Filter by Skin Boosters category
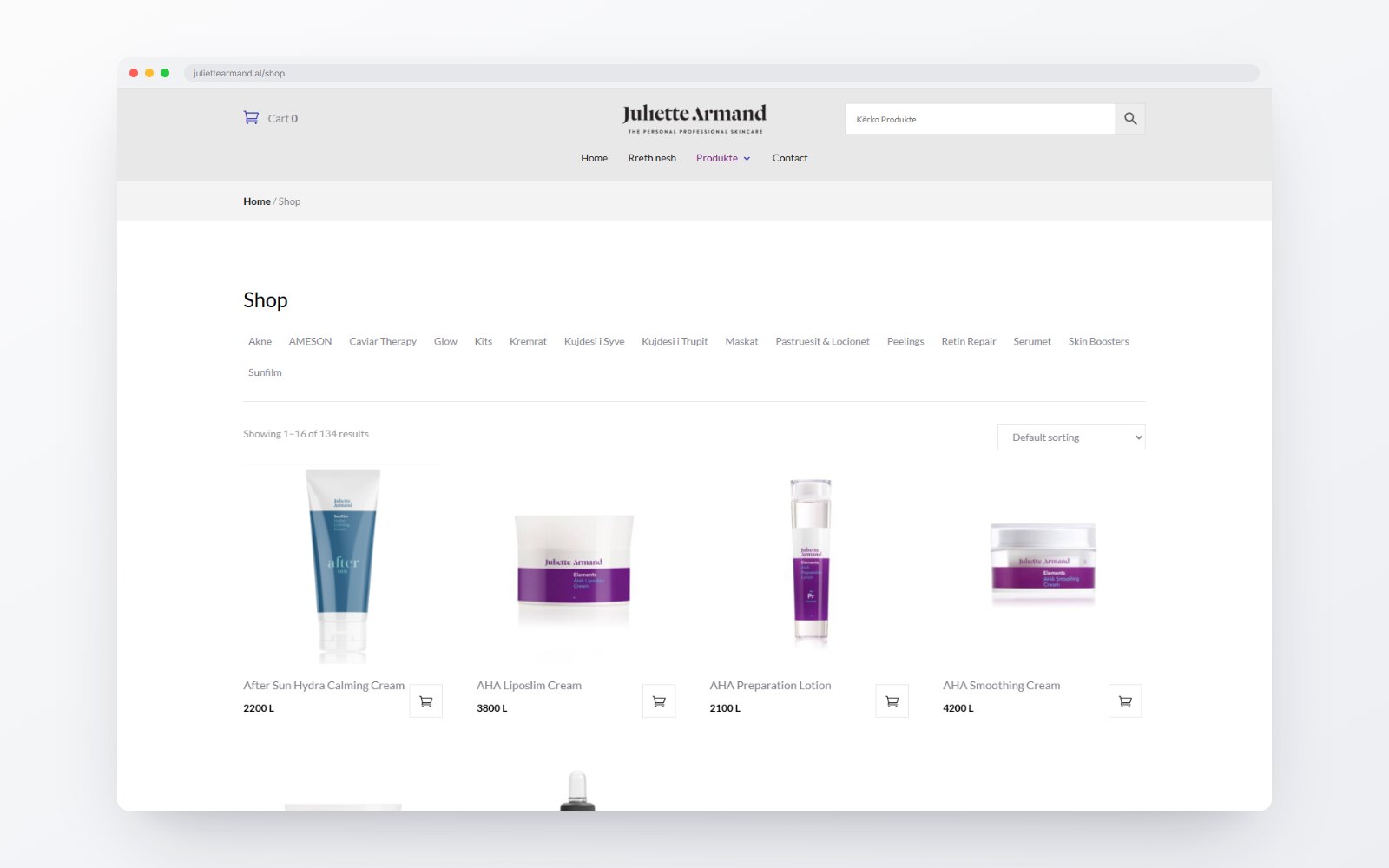This screenshot has height=868, width=1389. tap(1098, 341)
